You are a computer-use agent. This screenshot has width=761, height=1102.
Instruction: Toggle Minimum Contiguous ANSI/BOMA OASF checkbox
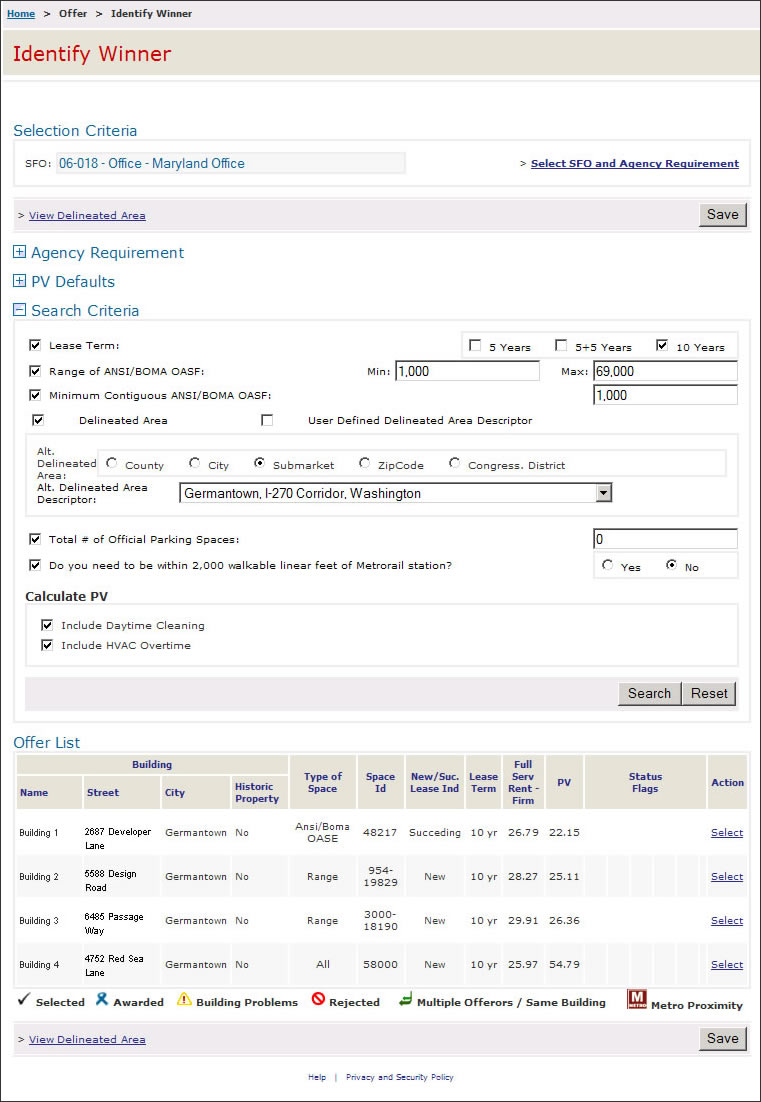(34, 396)
